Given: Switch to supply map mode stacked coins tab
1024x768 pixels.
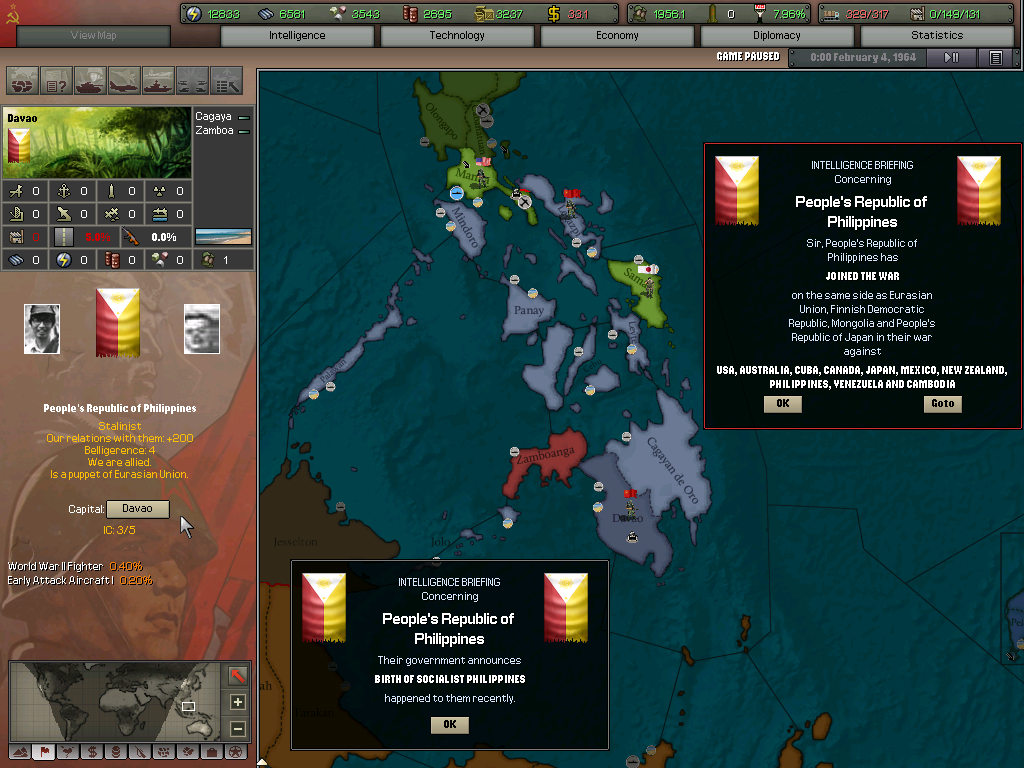Looking at the screenshot, I should point(116,752).
